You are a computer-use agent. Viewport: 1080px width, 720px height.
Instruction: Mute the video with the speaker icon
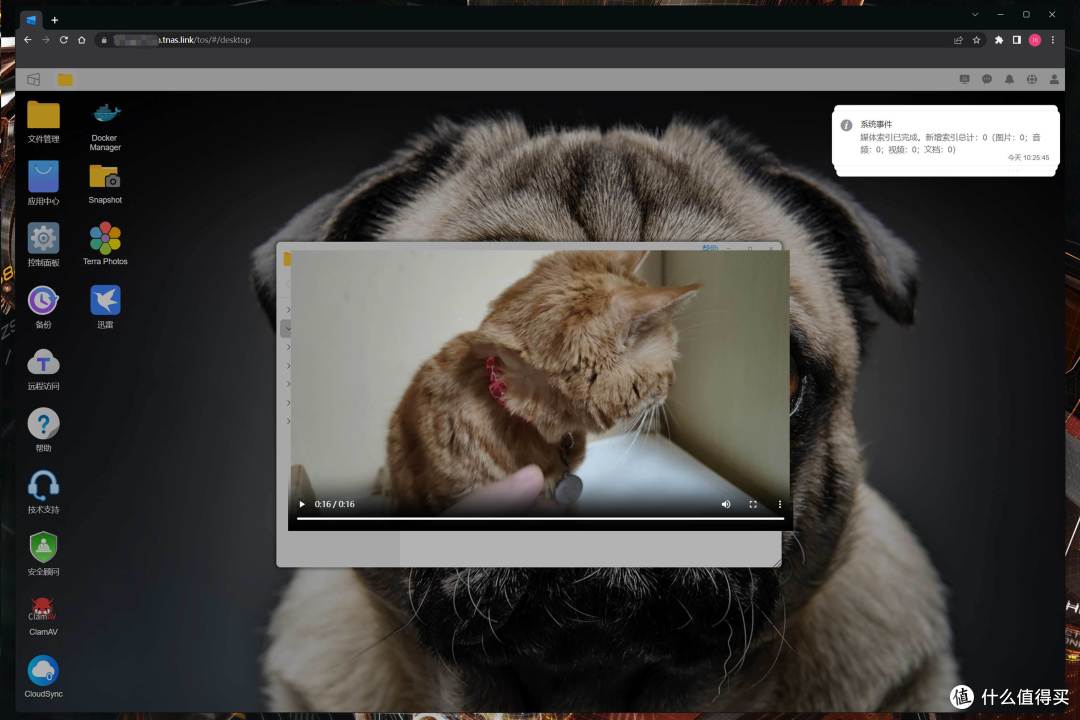click(725, 504)
